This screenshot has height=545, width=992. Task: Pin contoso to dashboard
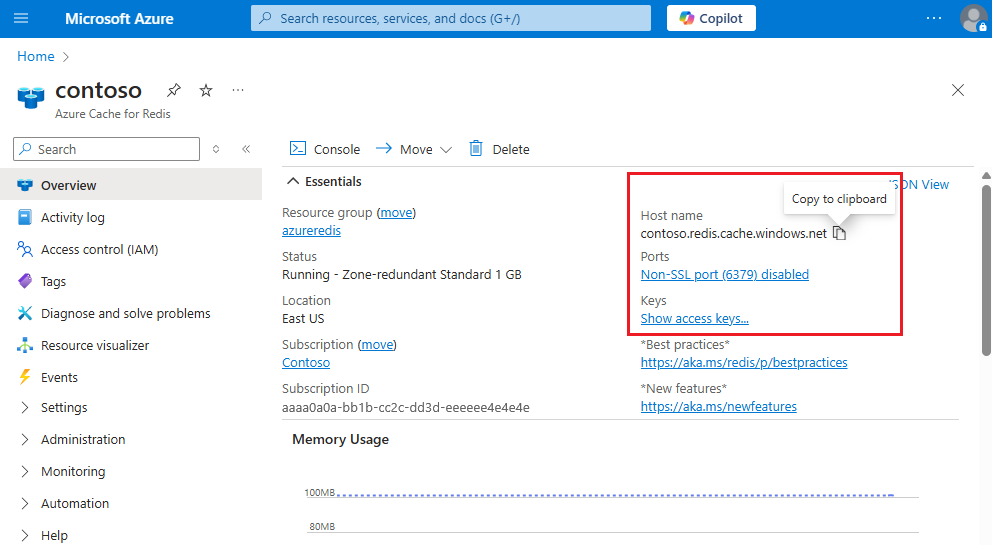[x=174, y=91]
